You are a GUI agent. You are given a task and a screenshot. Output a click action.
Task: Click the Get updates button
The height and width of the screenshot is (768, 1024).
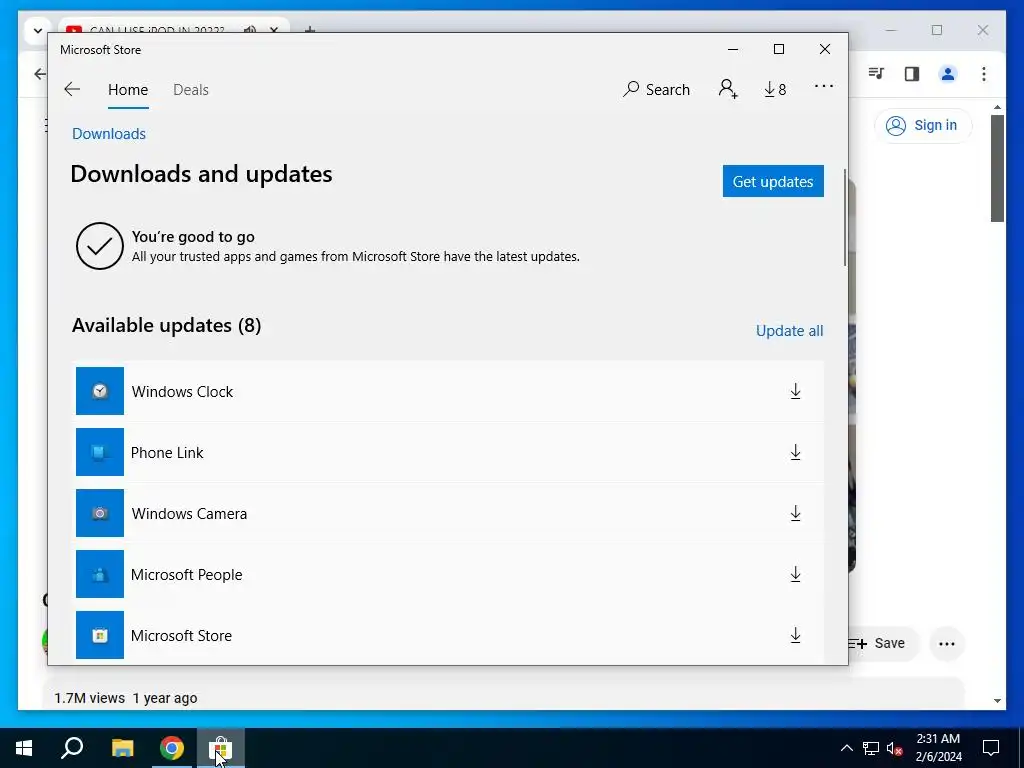[773, 181]
